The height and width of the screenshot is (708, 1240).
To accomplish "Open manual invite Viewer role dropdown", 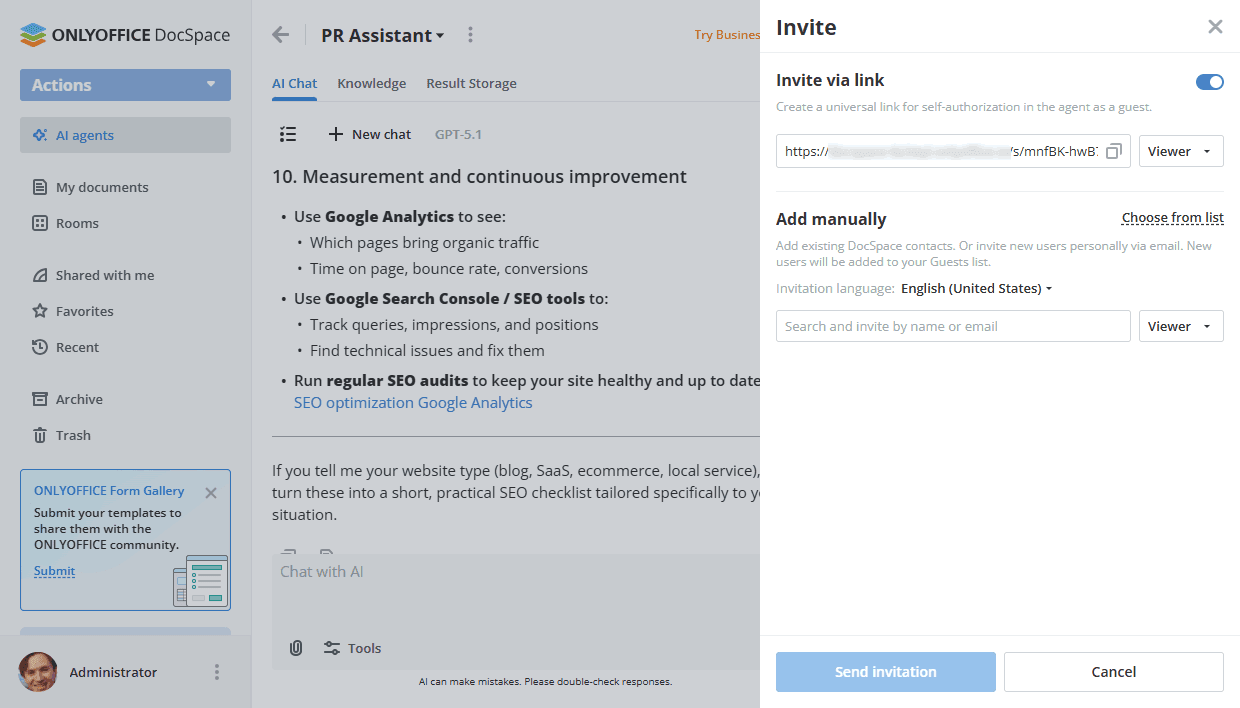I will coord(1181,326).
